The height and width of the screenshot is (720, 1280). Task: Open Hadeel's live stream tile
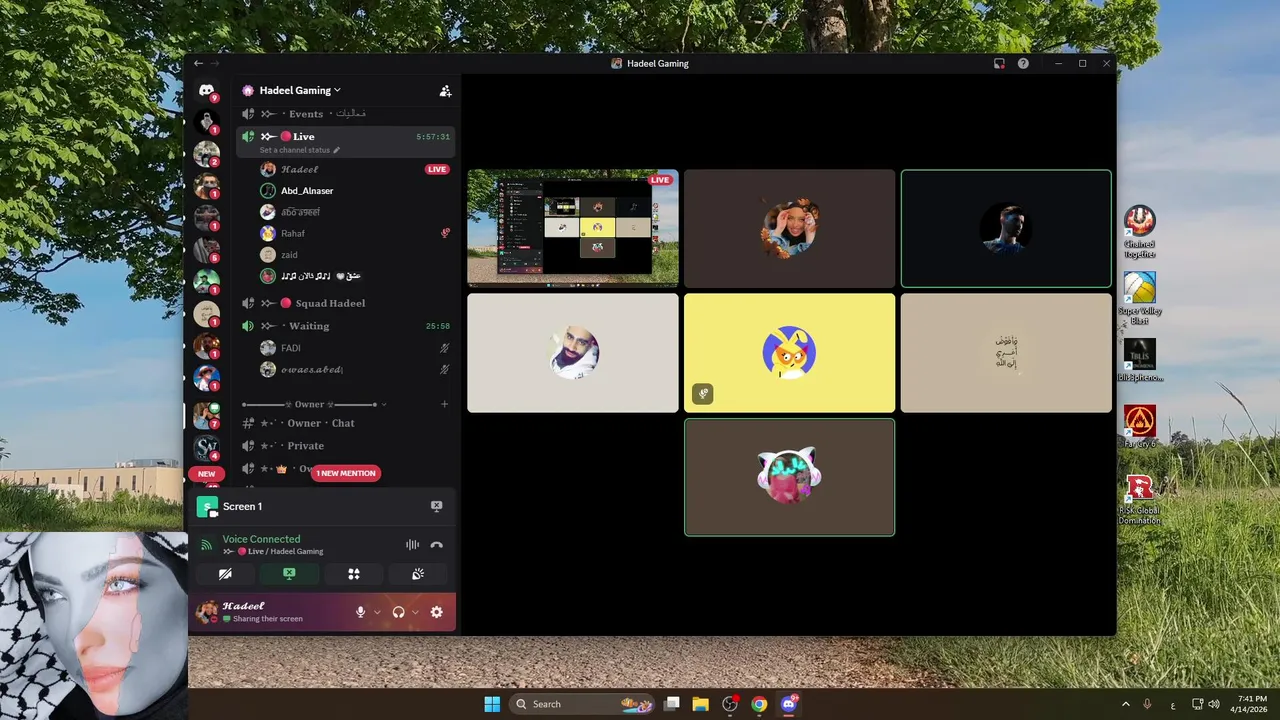(573, 228)
